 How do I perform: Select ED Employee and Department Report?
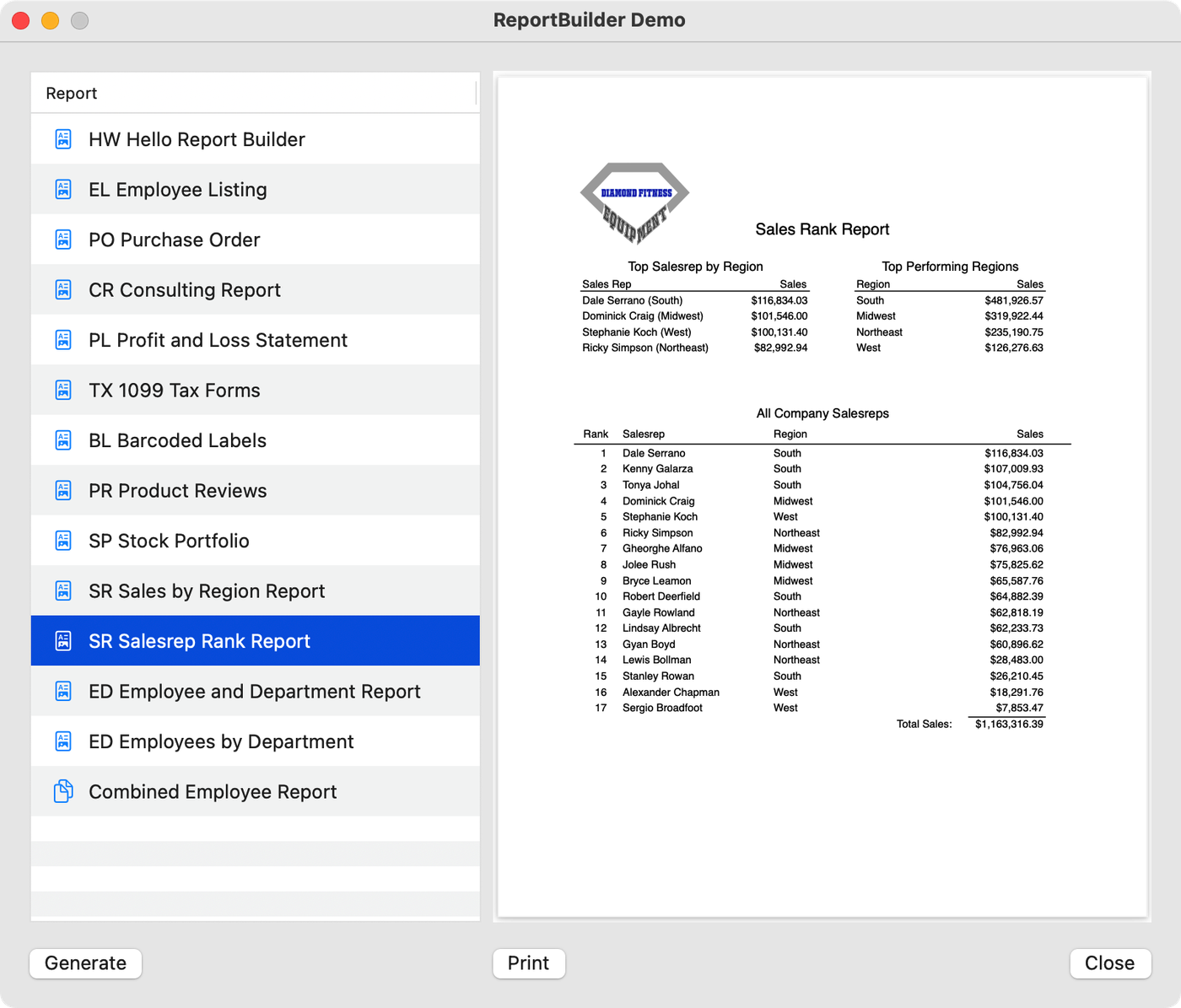point(254,692)
